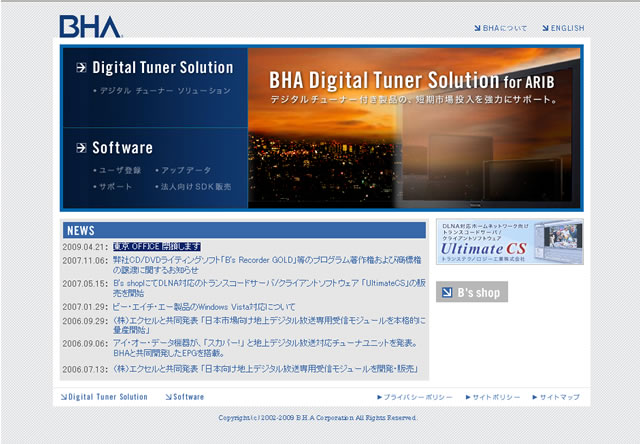The image size is (640, 444).
Task: Open the 2006.07.13 news item
Action: click(x=266, y=369)
